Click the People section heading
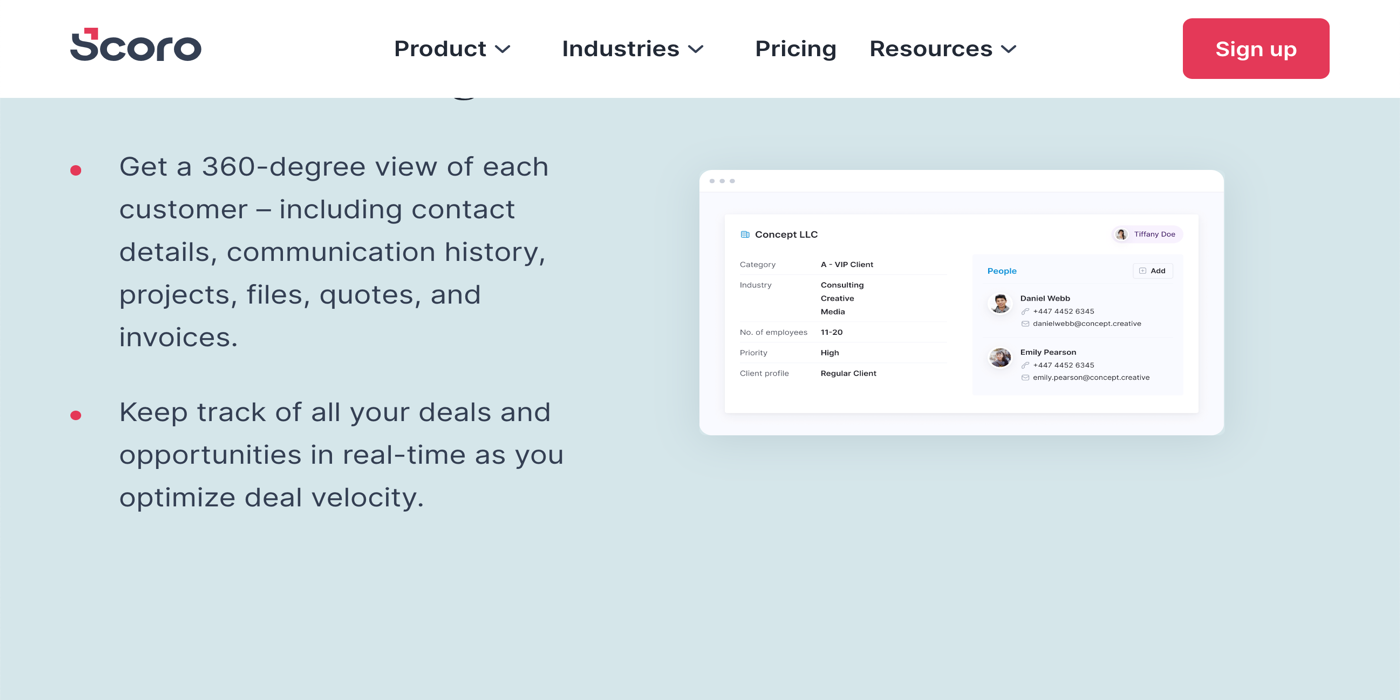1400x700 pixels. 1001,271
